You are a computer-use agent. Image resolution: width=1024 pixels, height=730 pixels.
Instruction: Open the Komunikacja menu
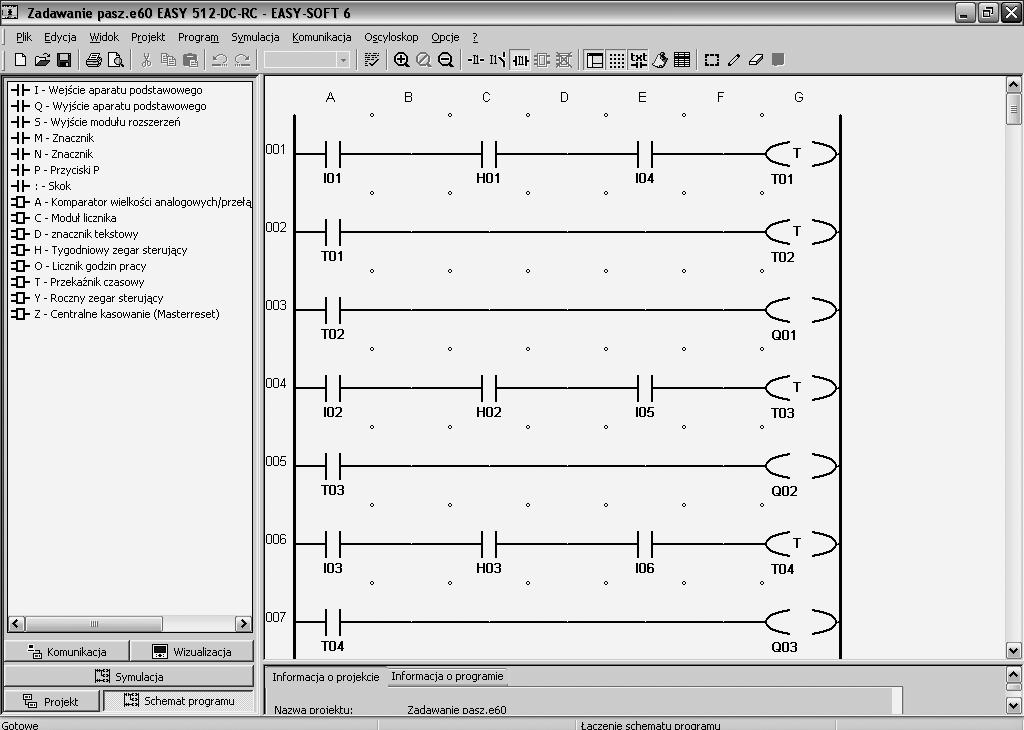[x=321, y=37]
